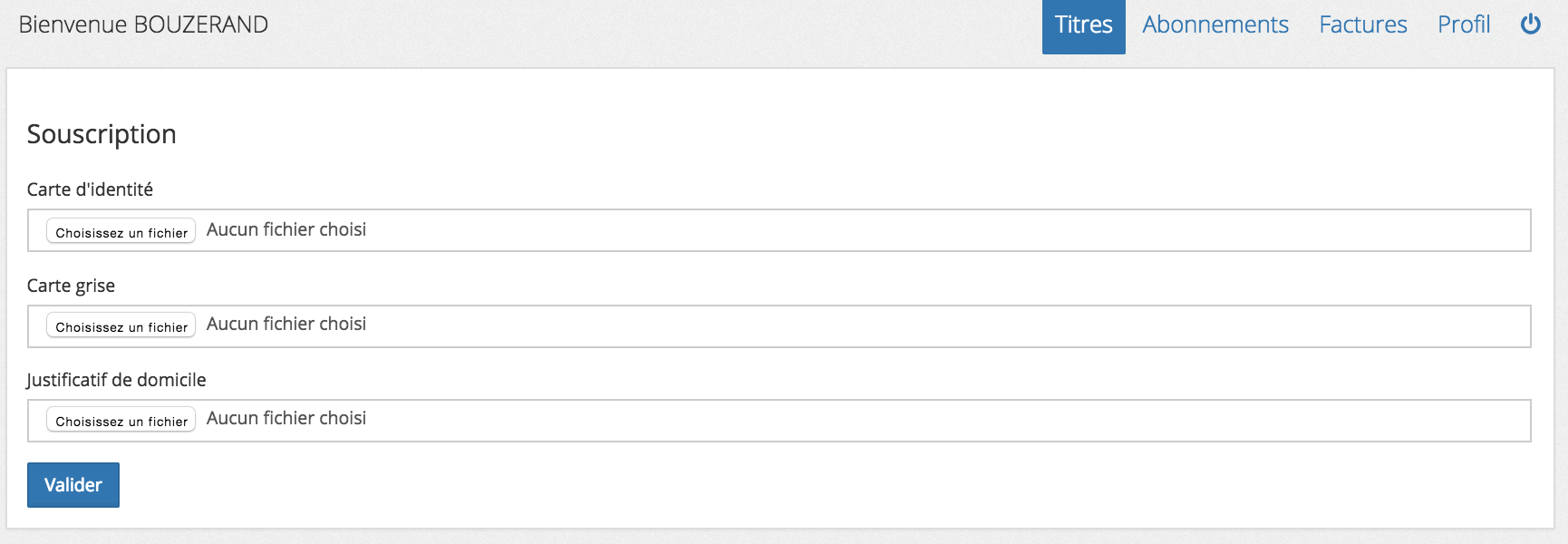Log out using the power icon
This screenshot has height=544, width=1568.
(x=1530, y=24)
